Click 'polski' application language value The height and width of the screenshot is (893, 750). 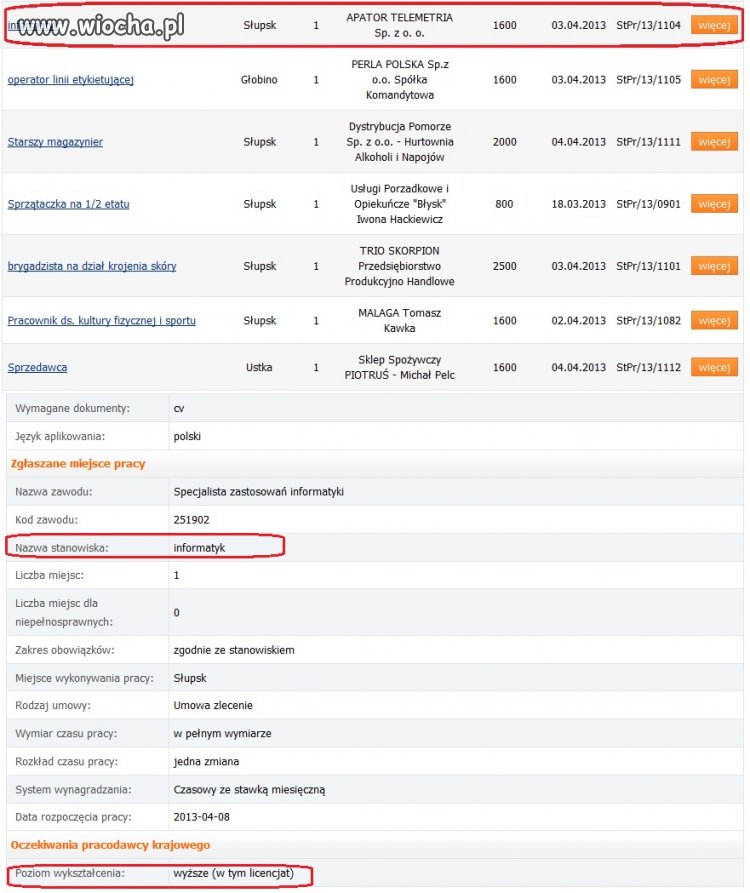187,436
